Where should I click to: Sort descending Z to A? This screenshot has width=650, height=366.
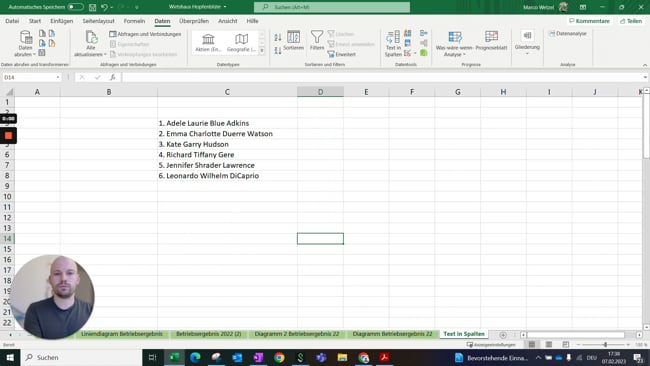coord(278,51)
